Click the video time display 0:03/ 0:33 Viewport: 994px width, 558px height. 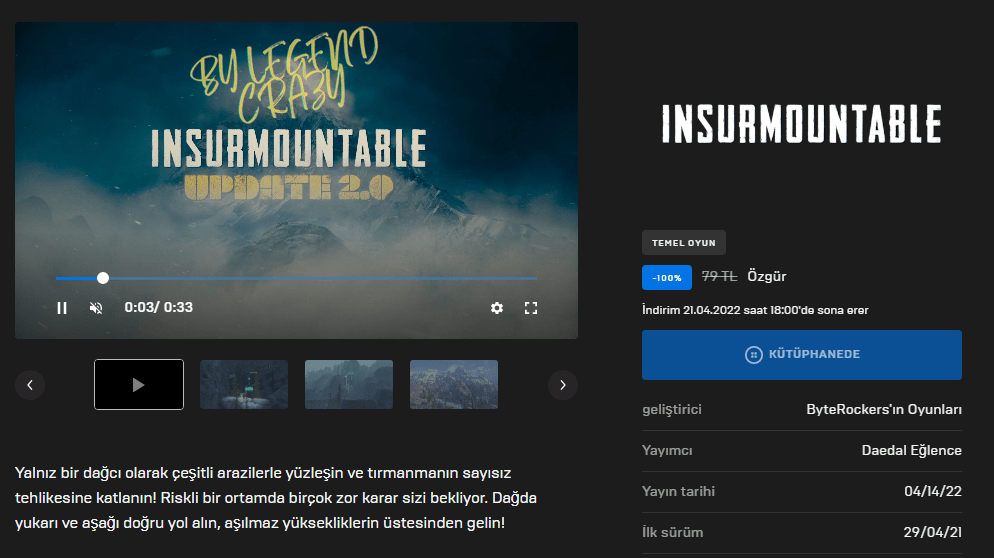[158, 308]
